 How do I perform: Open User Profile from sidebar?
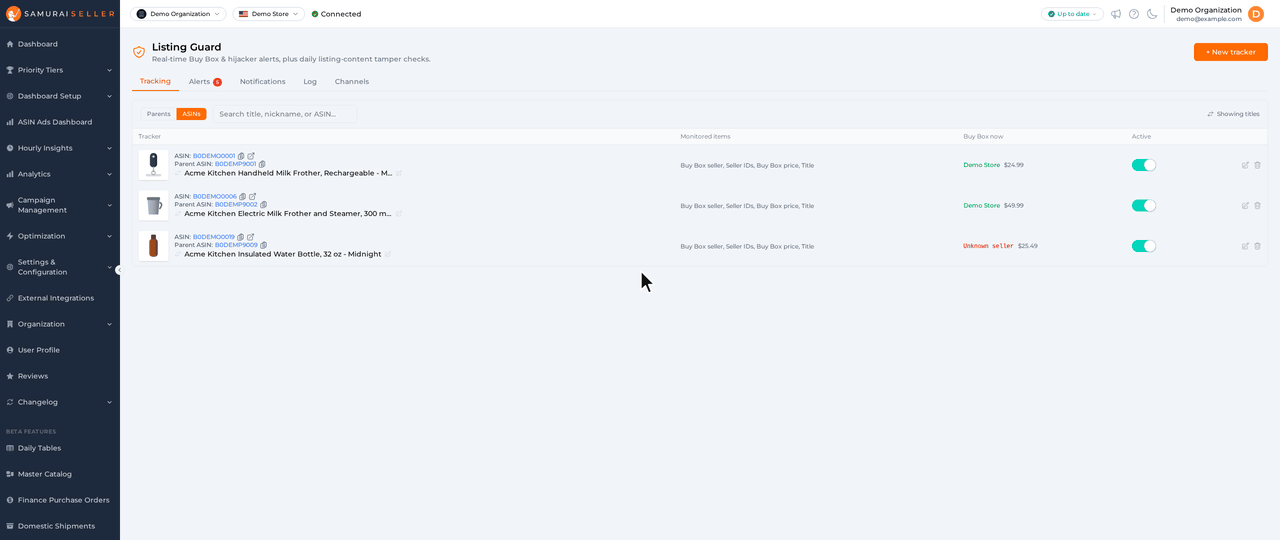(60, 350)
